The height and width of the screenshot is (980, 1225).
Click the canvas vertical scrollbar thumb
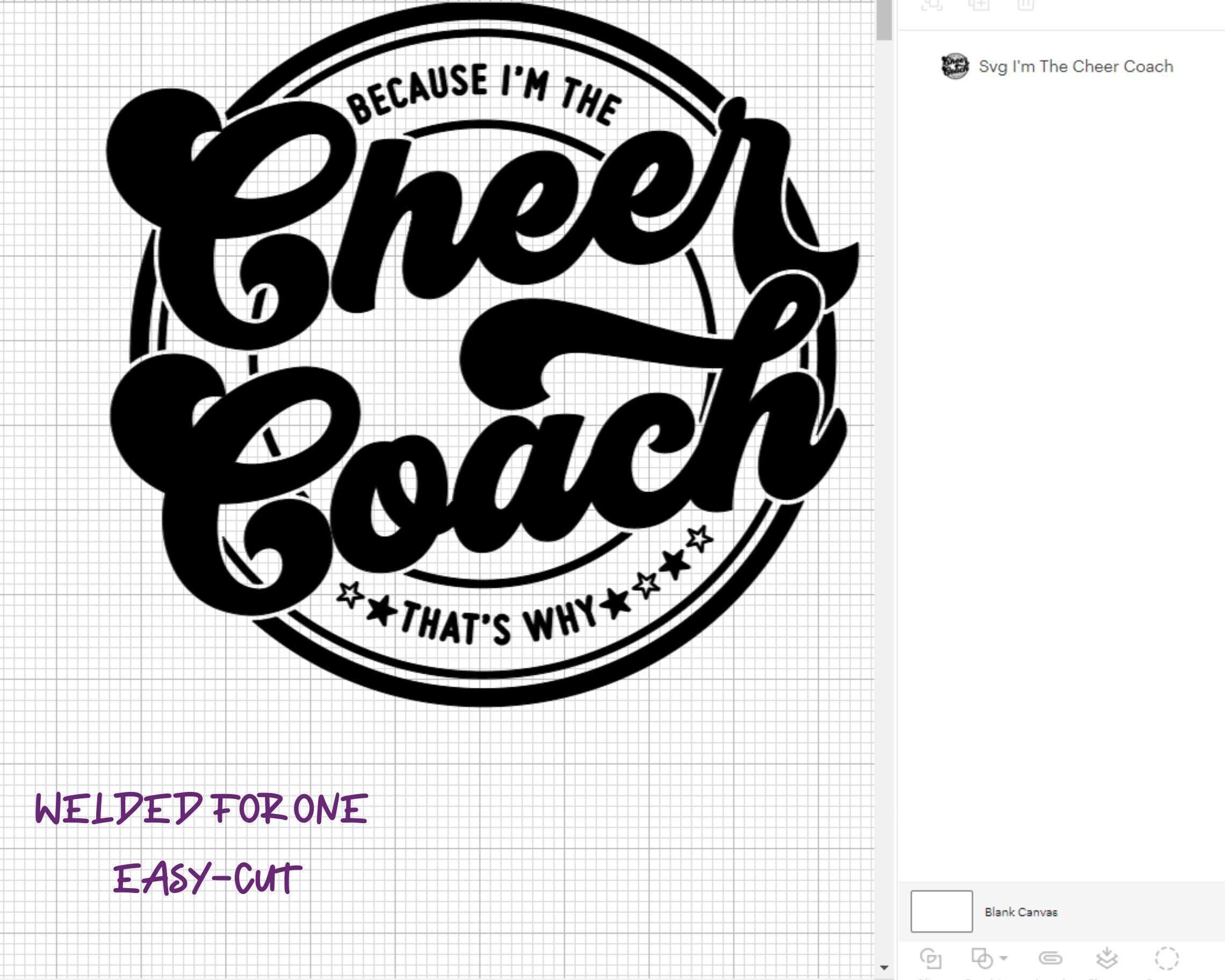884,20
